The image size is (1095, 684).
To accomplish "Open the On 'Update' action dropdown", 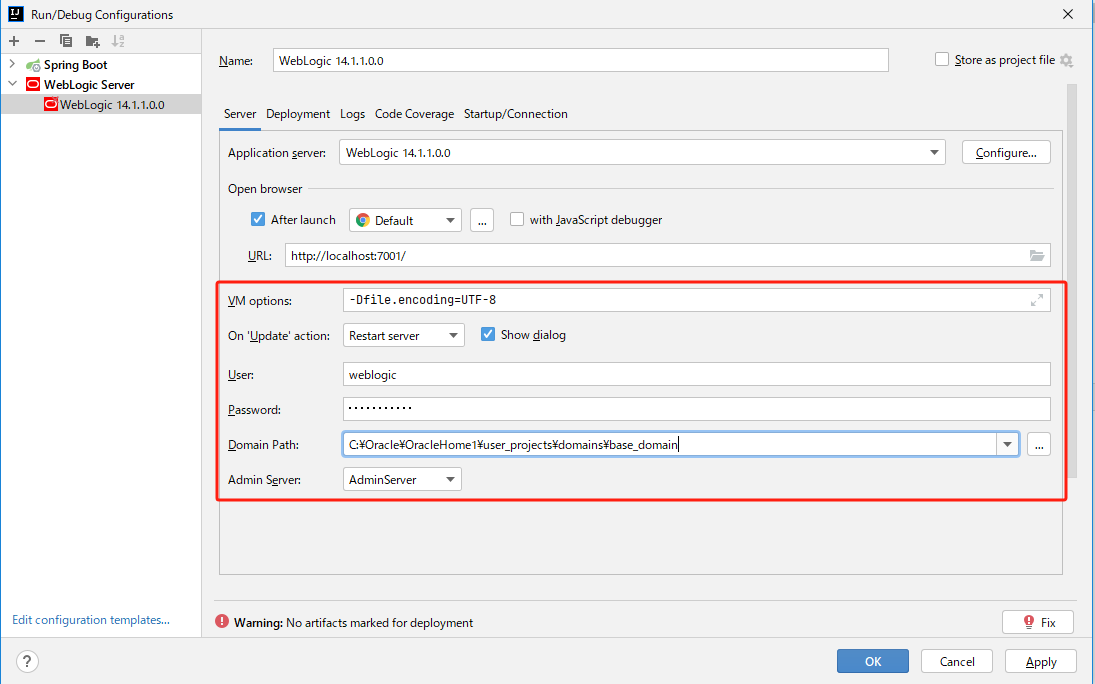I will pyautogui.click(x=404, y=335).
